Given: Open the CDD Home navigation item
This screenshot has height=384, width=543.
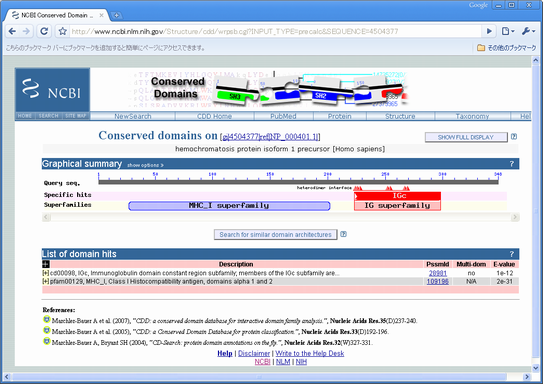Looking at the screenshot, I should point(214,116).
